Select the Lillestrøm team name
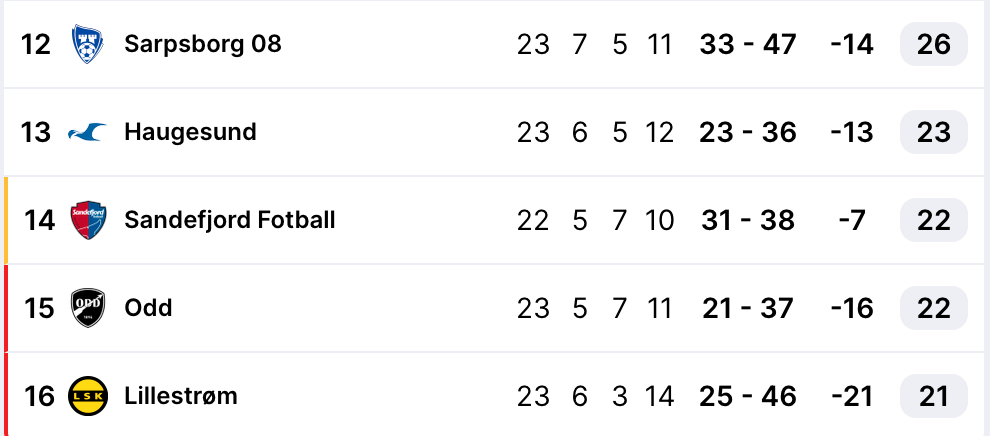990x436 pixels. 181,396
